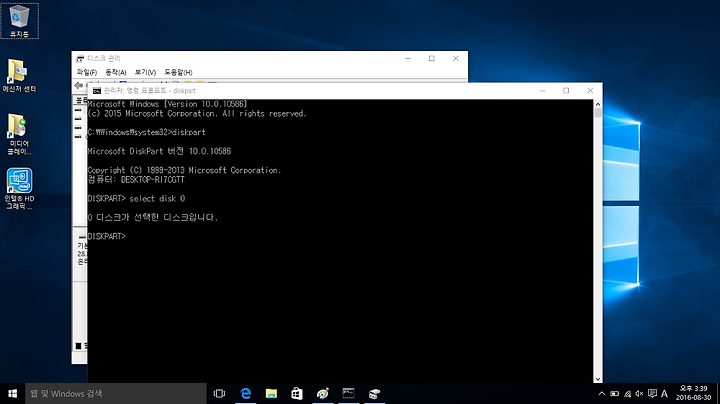
Task: Open the Action Center notifications icon
Action: pos(652,393)
